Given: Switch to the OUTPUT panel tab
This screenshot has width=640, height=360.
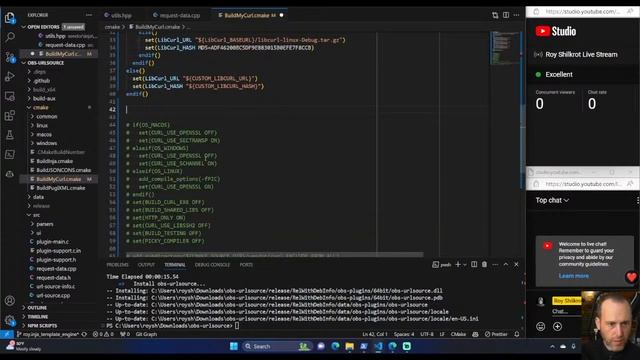Looking at the screenshot, I should pos(146,265).
